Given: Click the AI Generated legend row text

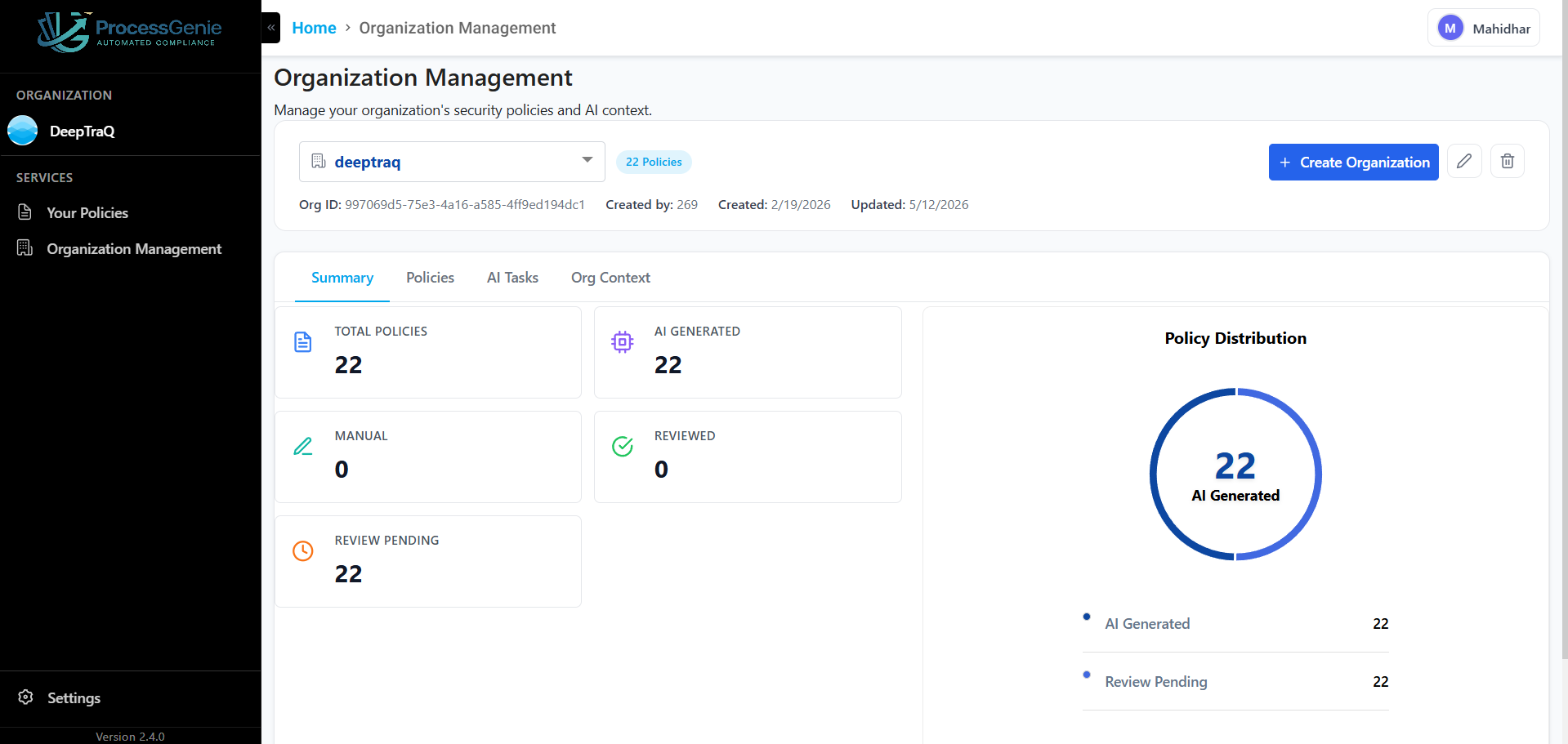Looking at the screenshot, I should (x=1147, y=623).
